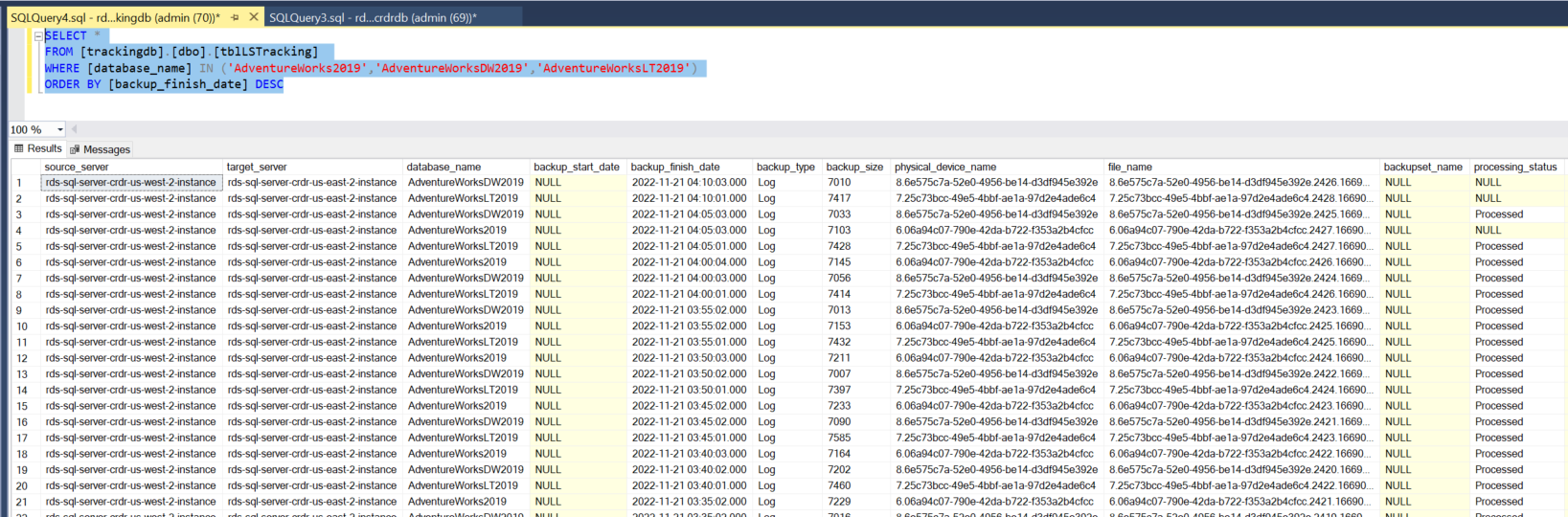Click target_server cell in row 3
This screenshot has width=1568, height=517.
click(x=313, y=214)
